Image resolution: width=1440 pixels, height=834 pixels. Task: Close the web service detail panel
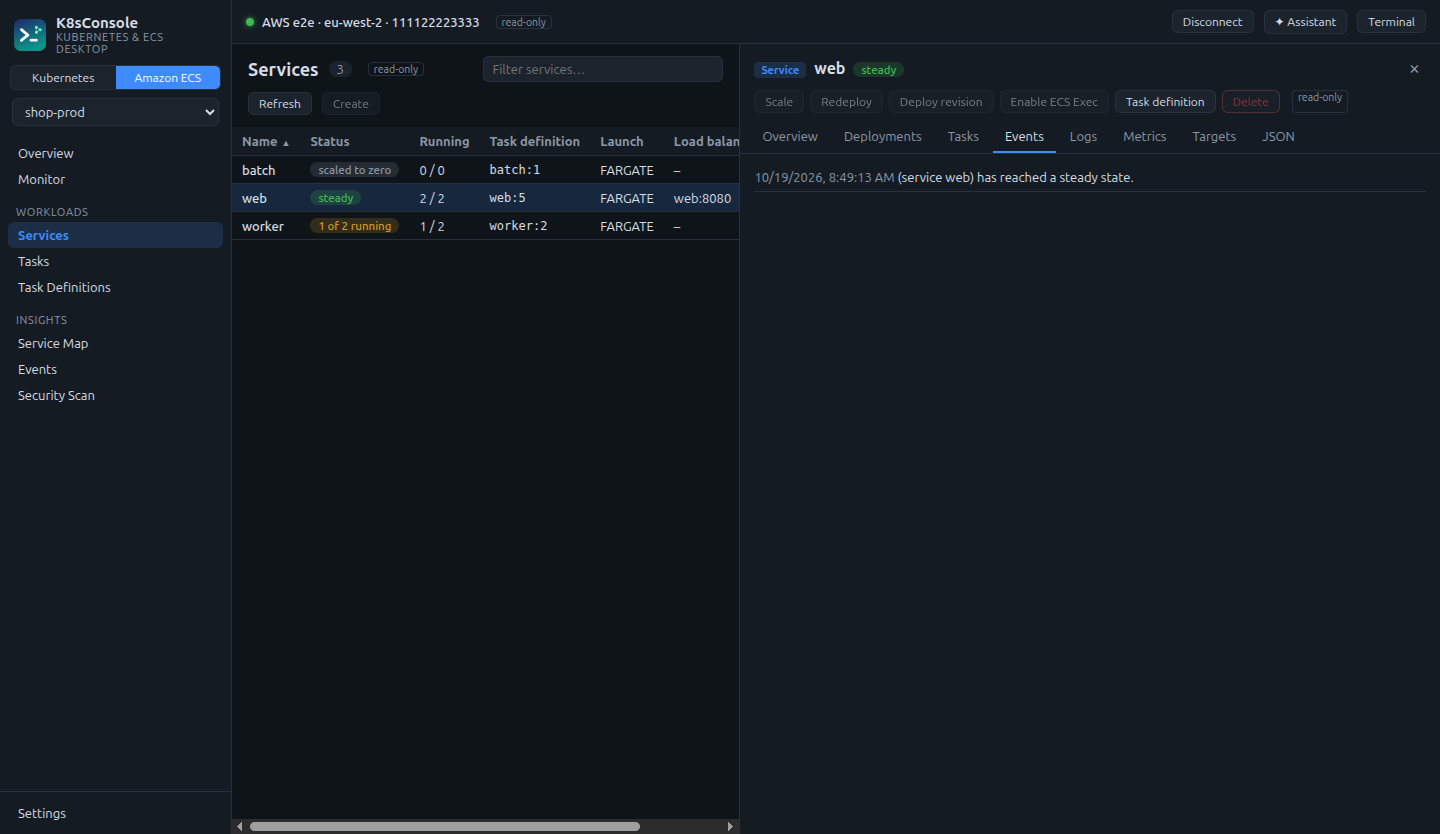click(1414, 69)
